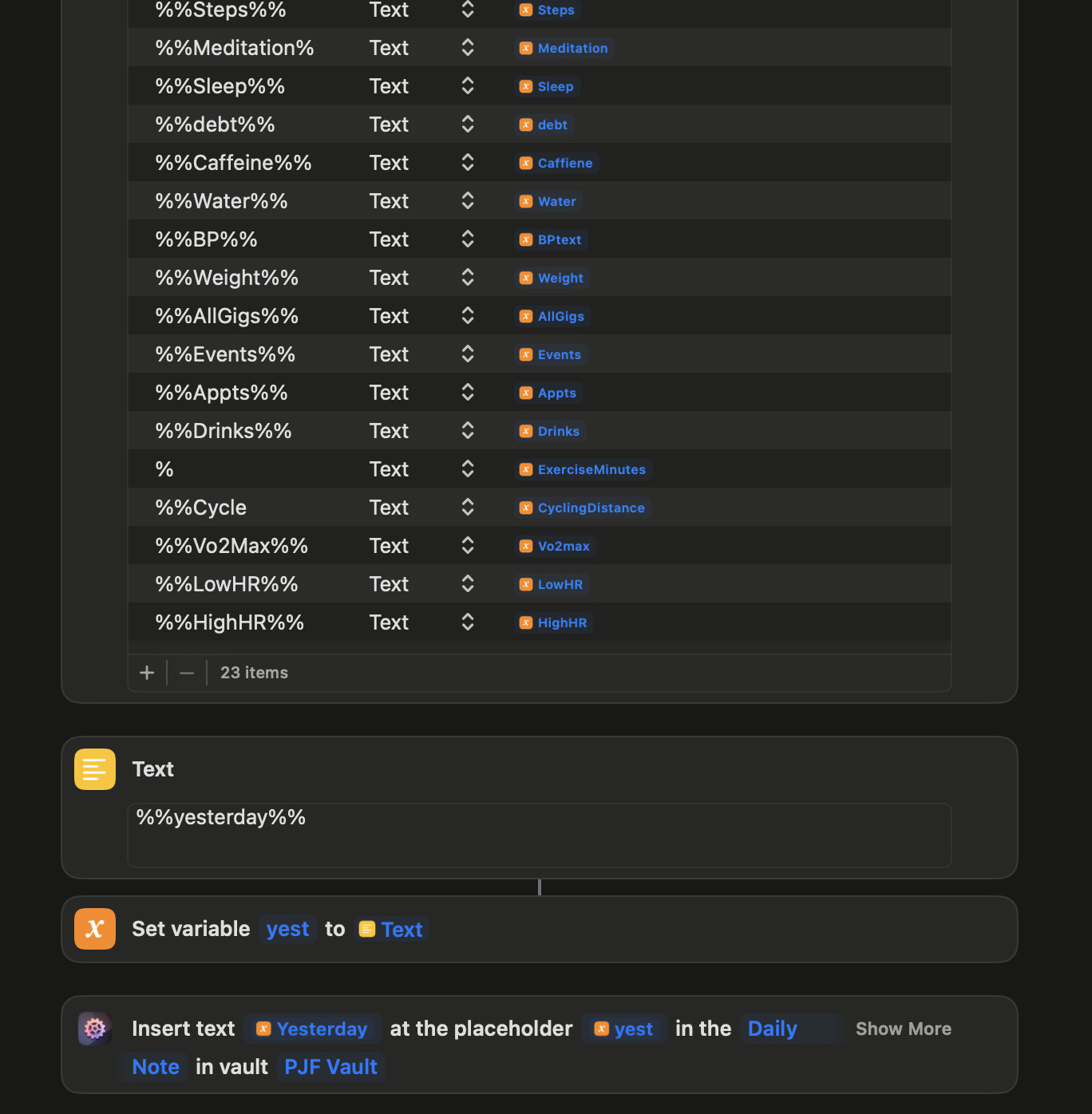
Task: Expand type stepper on %%Events%% row
Action: click(468, 354)
